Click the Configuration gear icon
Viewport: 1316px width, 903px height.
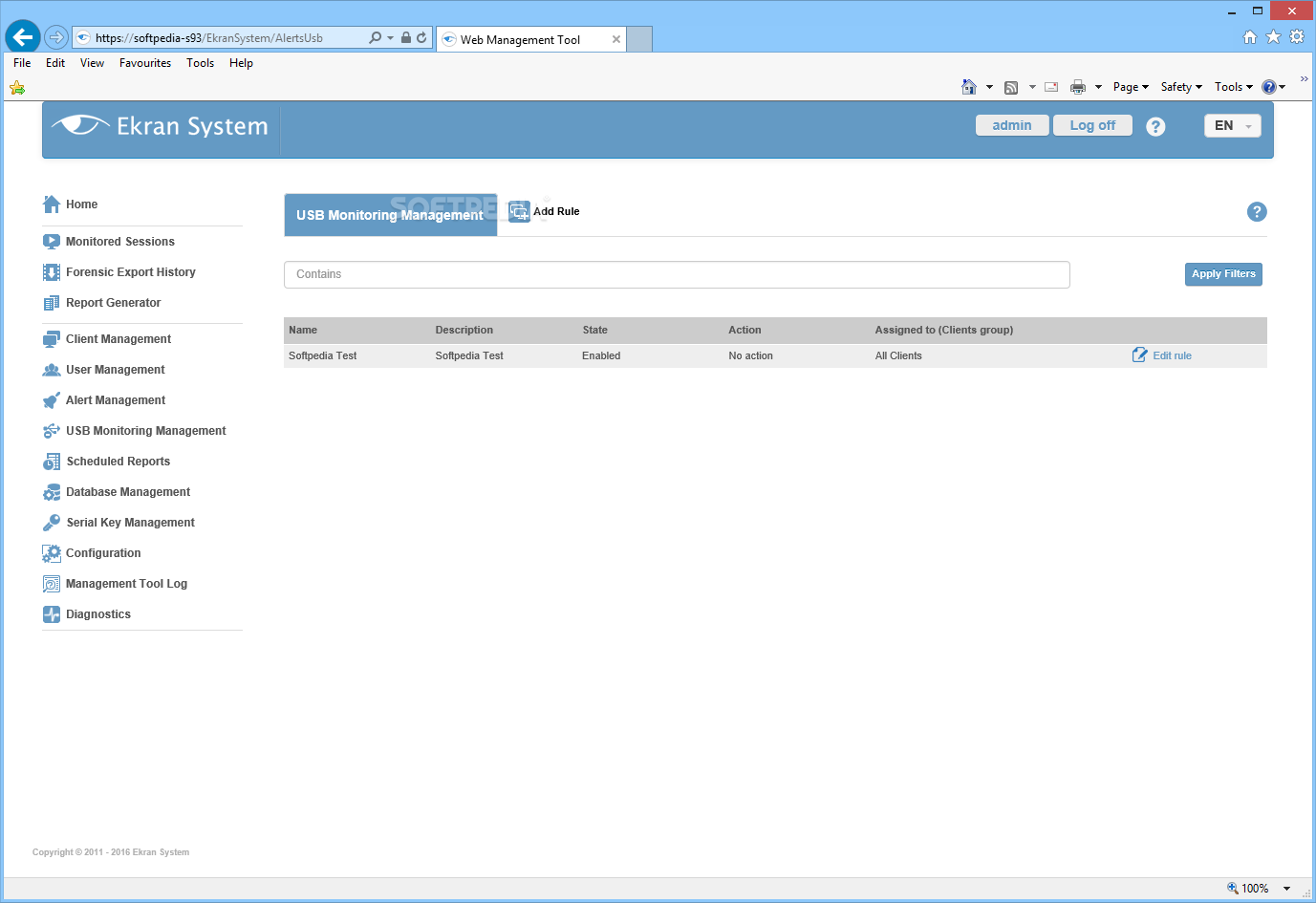(52, 553)
